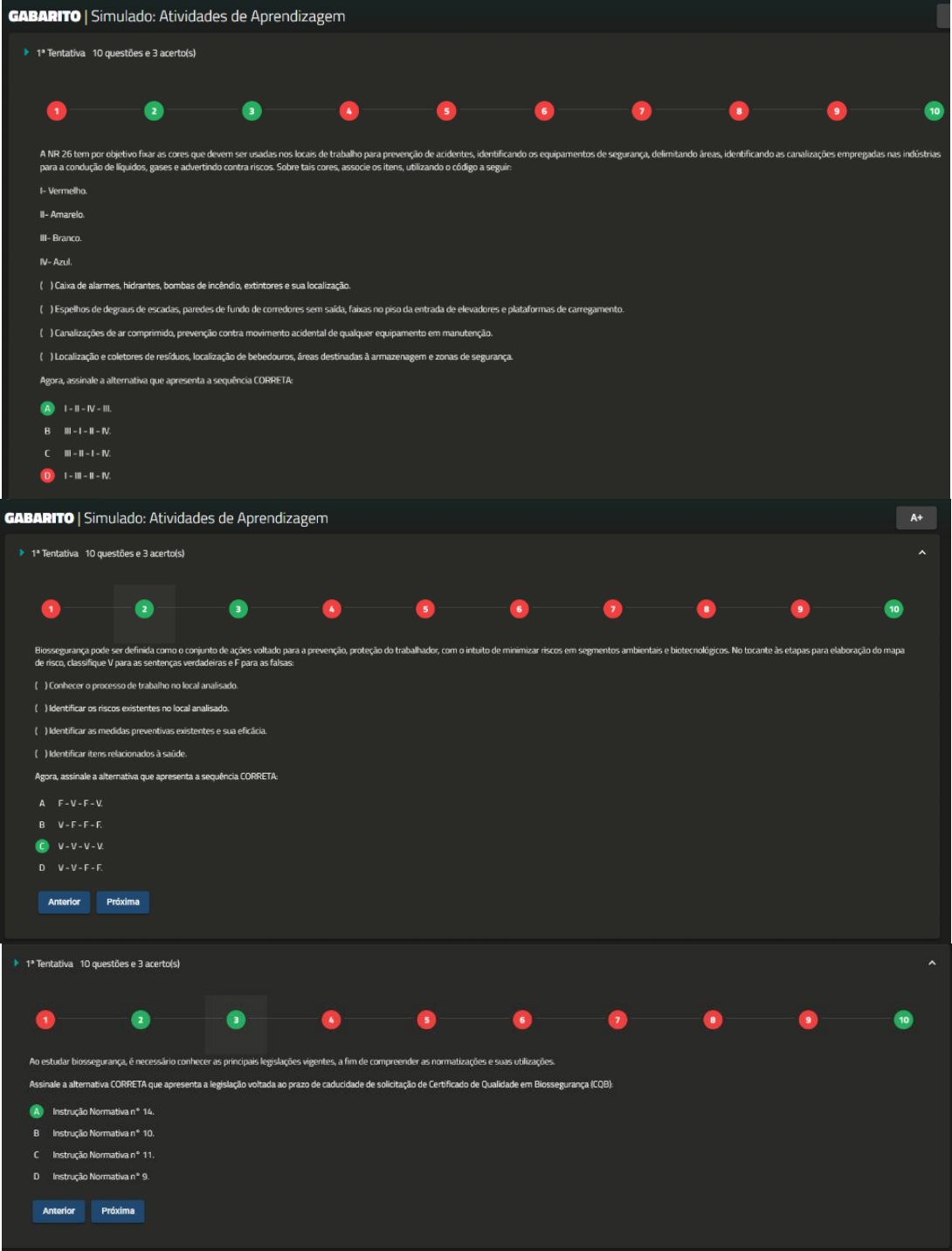Click highlighted question 2 circle above Biossegurança text
Screen dimensions: 952x1251
click(144, 609)
